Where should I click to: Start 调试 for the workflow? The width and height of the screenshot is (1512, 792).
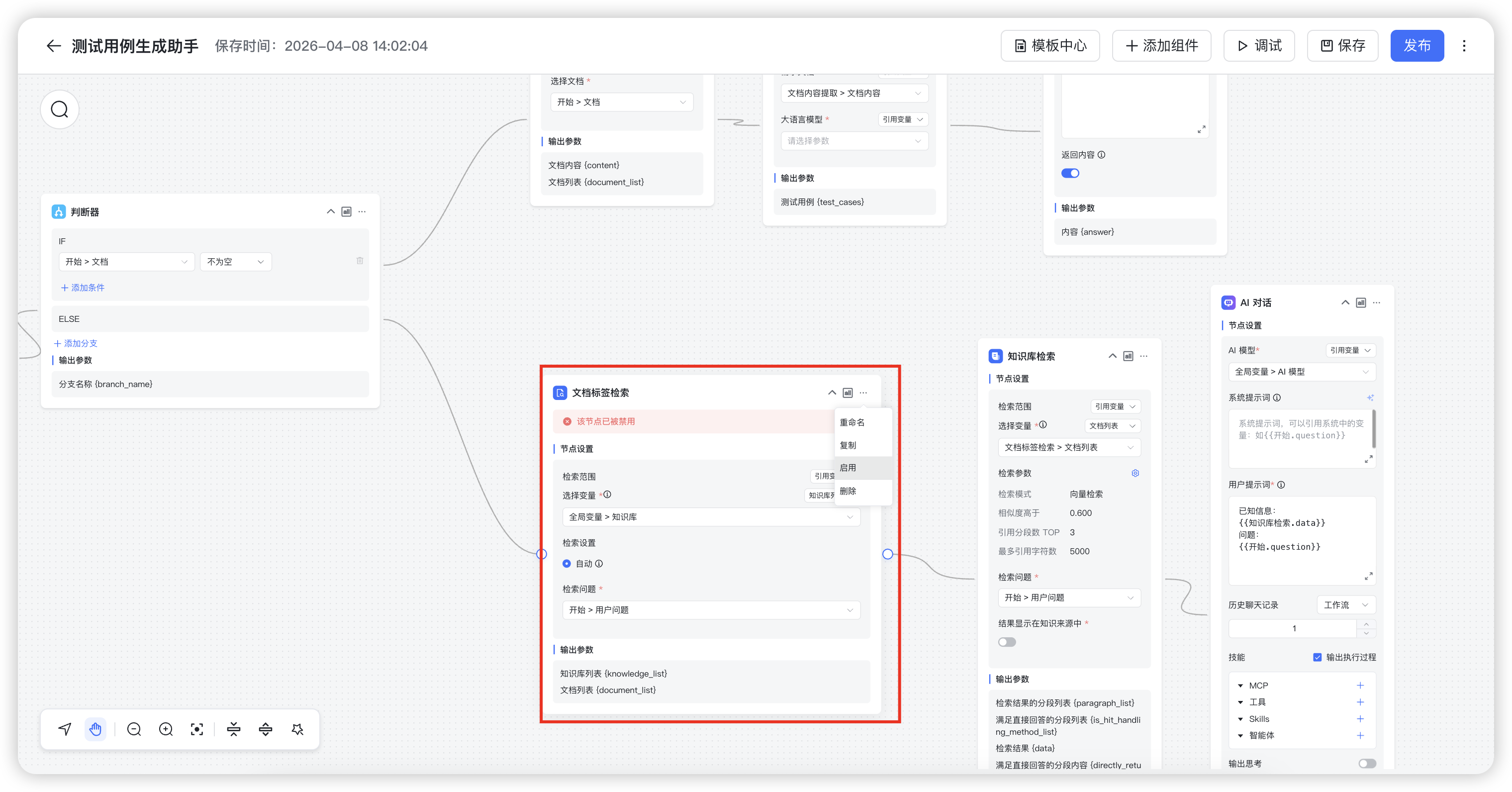1259,46
